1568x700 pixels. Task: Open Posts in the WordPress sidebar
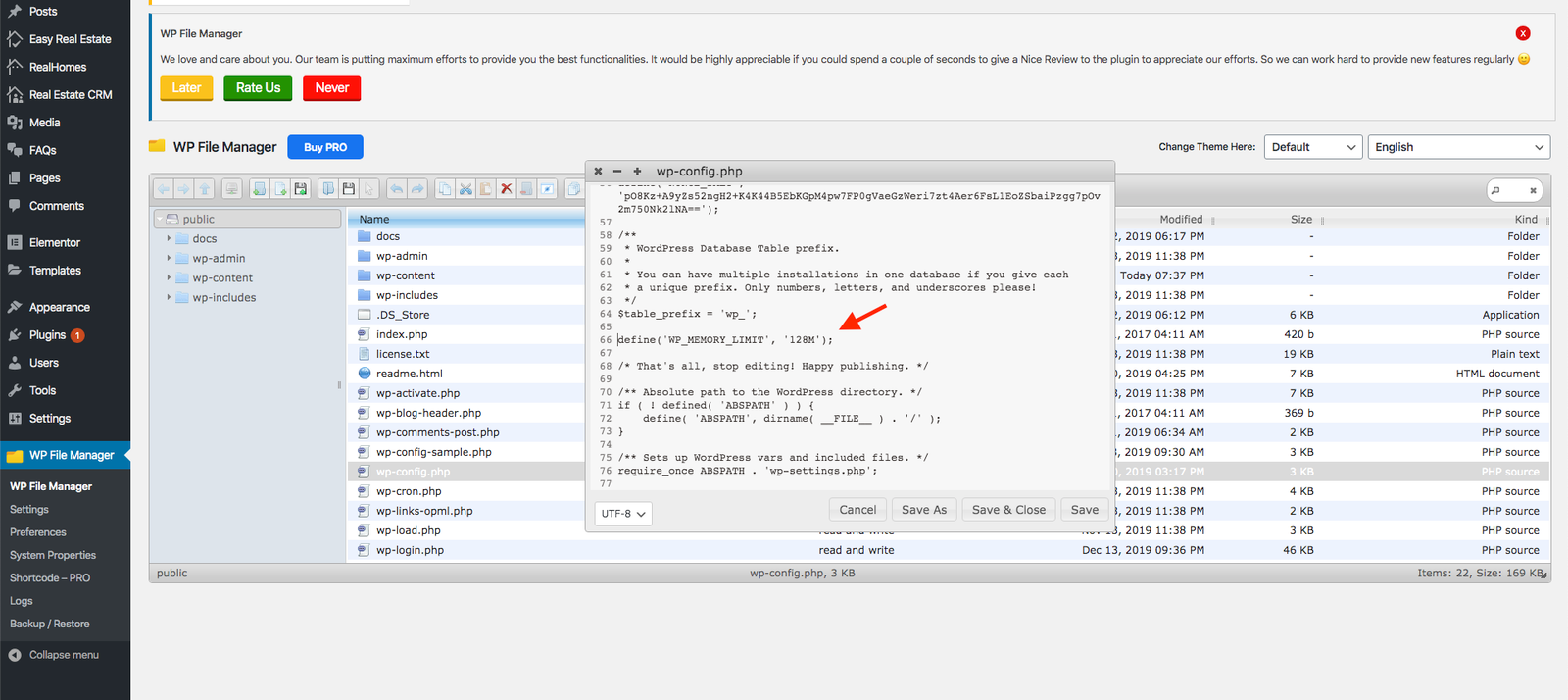click(43, 11)
